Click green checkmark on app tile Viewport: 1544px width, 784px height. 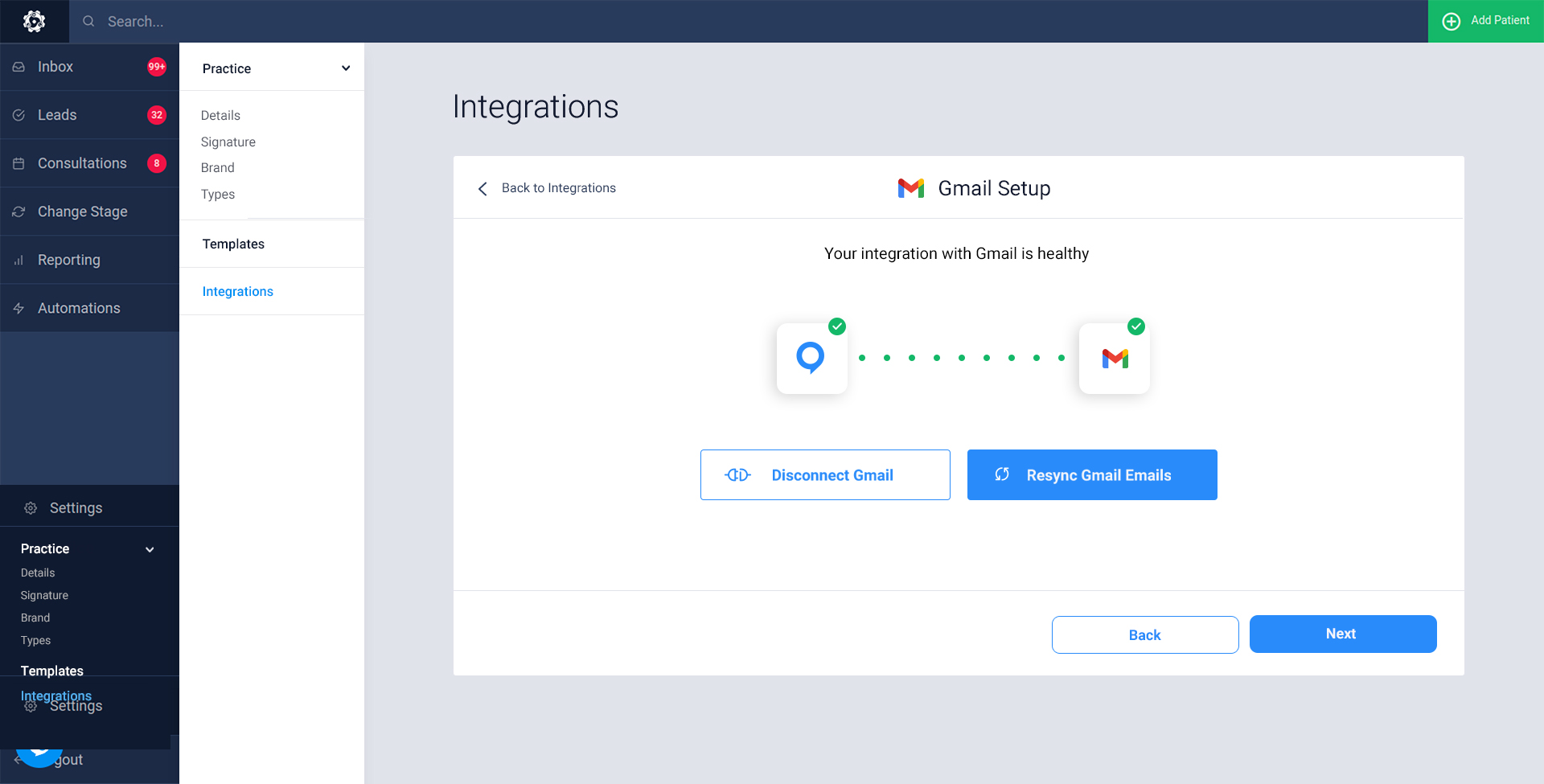coord(837,326)
